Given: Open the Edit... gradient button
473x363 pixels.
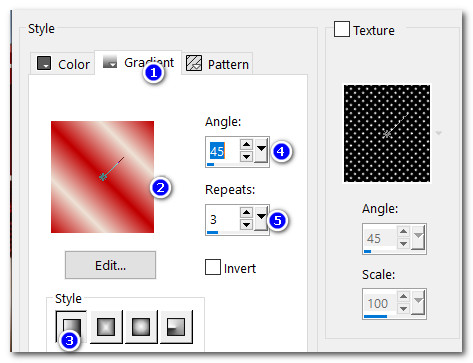Looking at the screenshot, I should point(110,265).
